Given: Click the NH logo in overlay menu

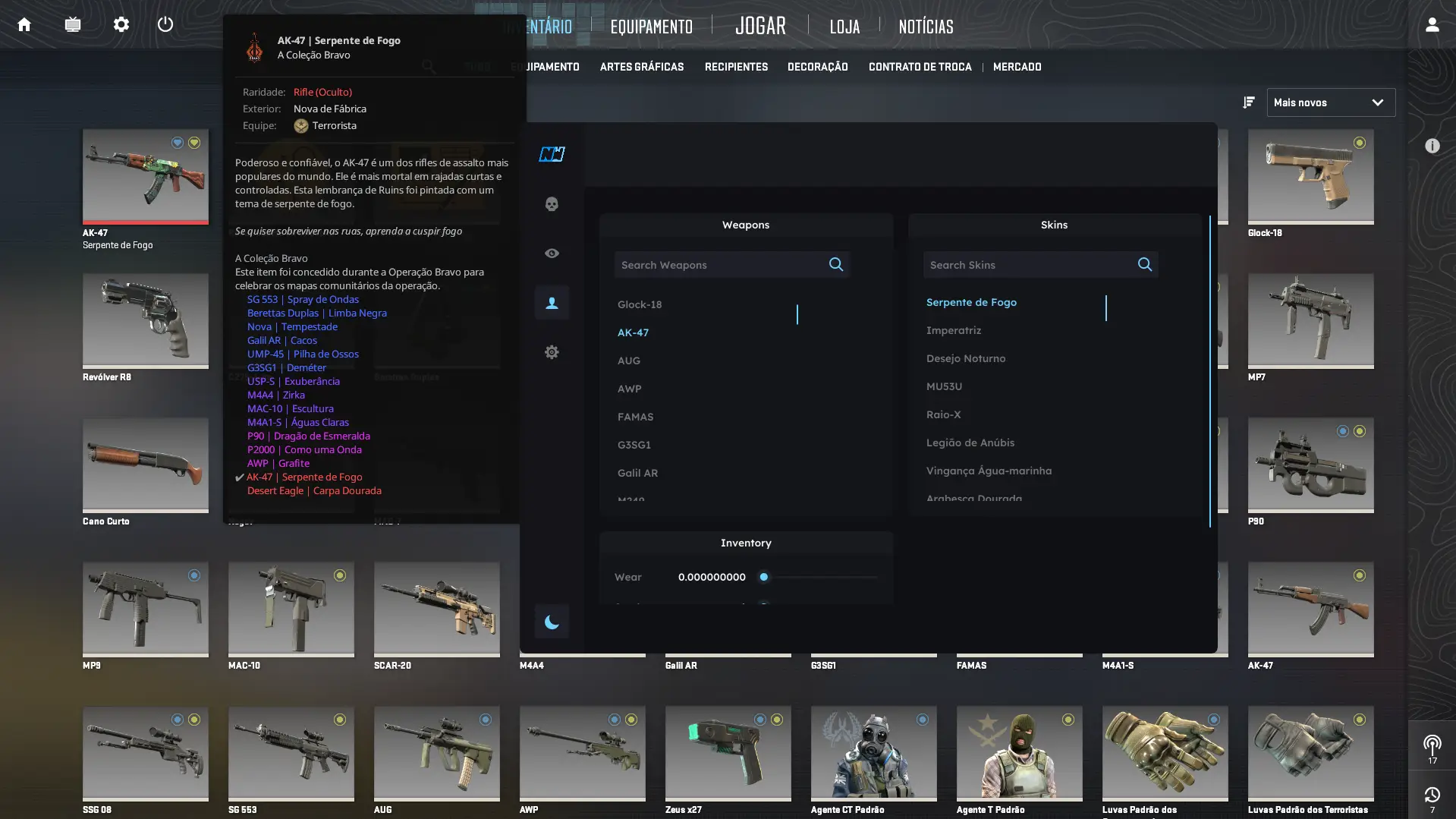Looking at the screenshot, I should click(552, 154).
